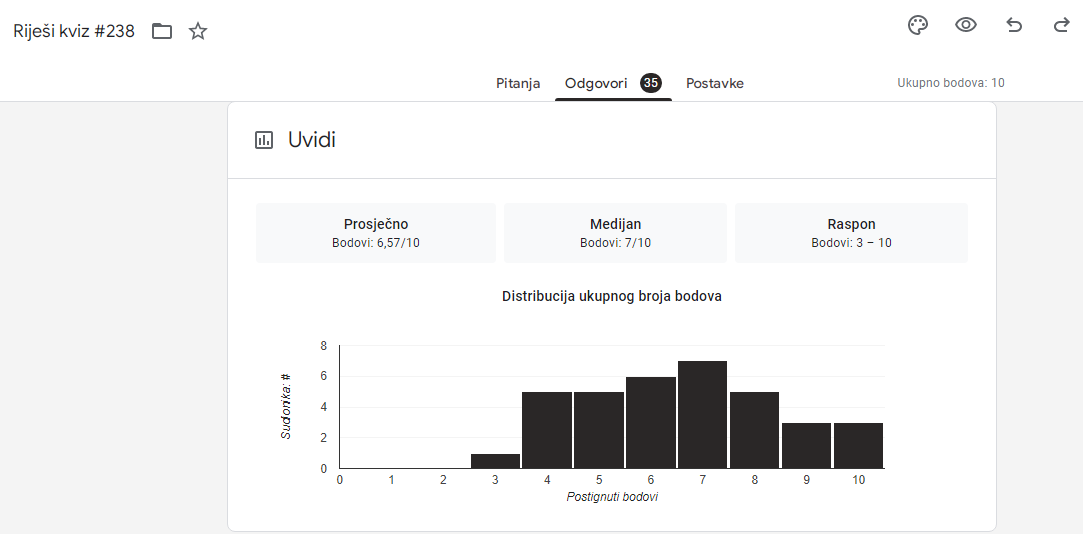Switch to the Pitanja tab

tap(518, 83)
